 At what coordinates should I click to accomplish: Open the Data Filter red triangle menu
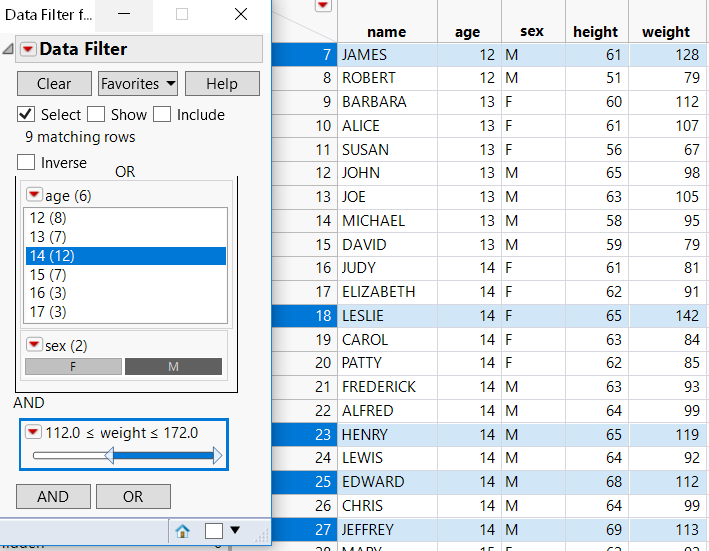tap(28, 49)
